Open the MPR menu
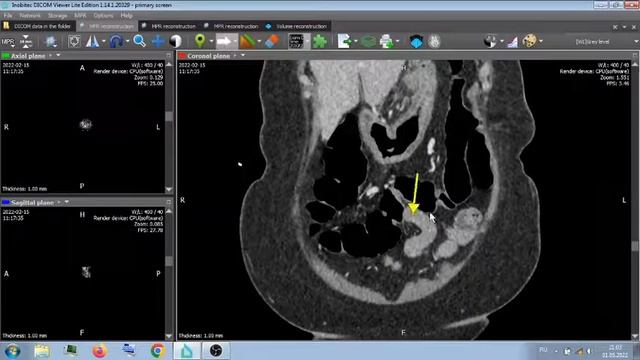Screen dimensions: 640x360 click(x=80, y=16)
